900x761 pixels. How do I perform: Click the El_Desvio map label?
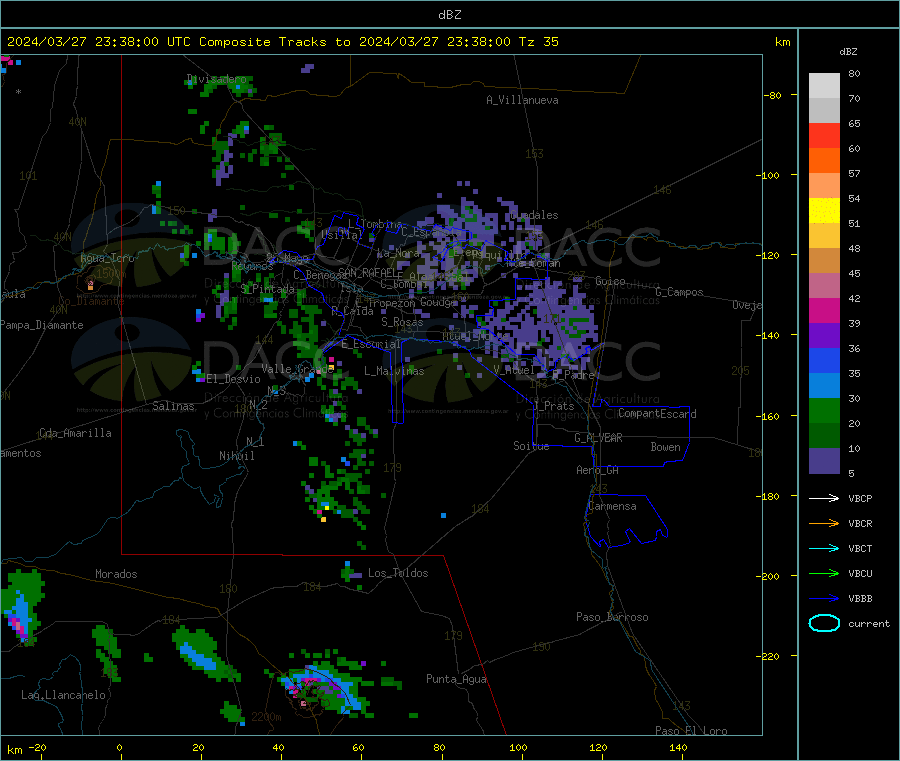click(233, 379)
